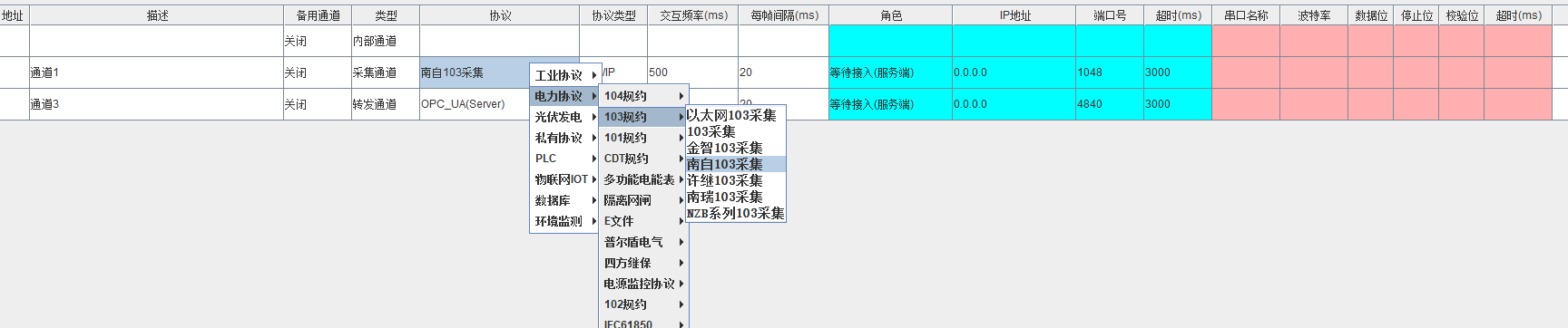The width and height of the screenshot is (1568, 328).
Task: Select the 采集通道 type cell
Action: click(x=386, y=72)
